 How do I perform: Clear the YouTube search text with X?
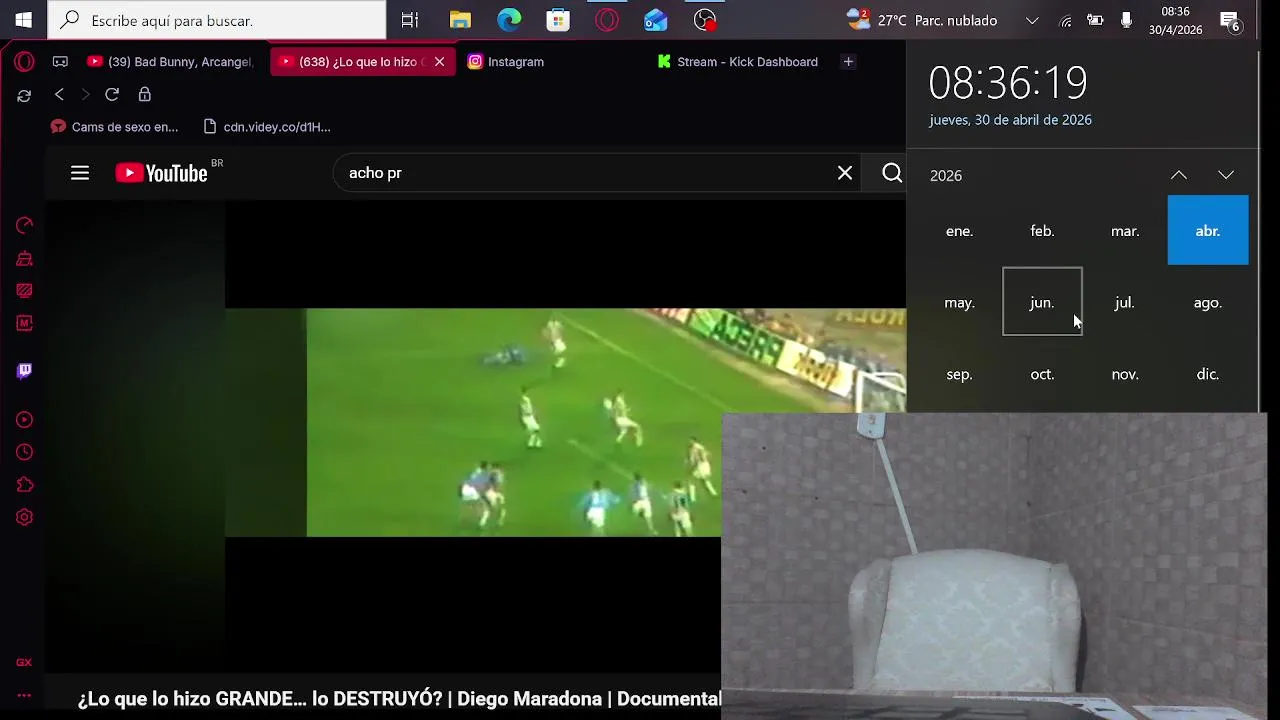pyautogui.click(x=845, y=173)
